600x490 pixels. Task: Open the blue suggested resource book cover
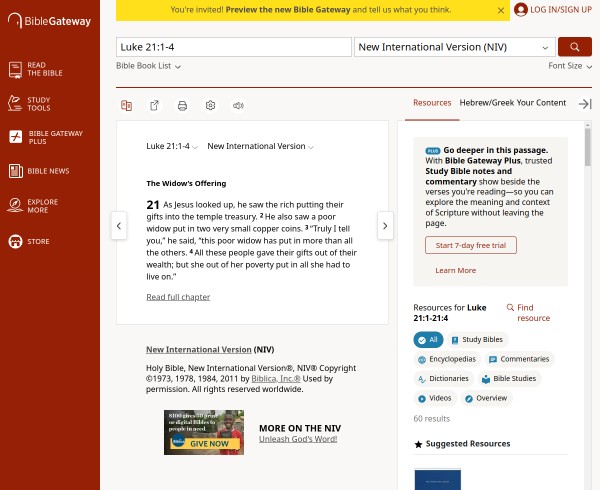437,479
